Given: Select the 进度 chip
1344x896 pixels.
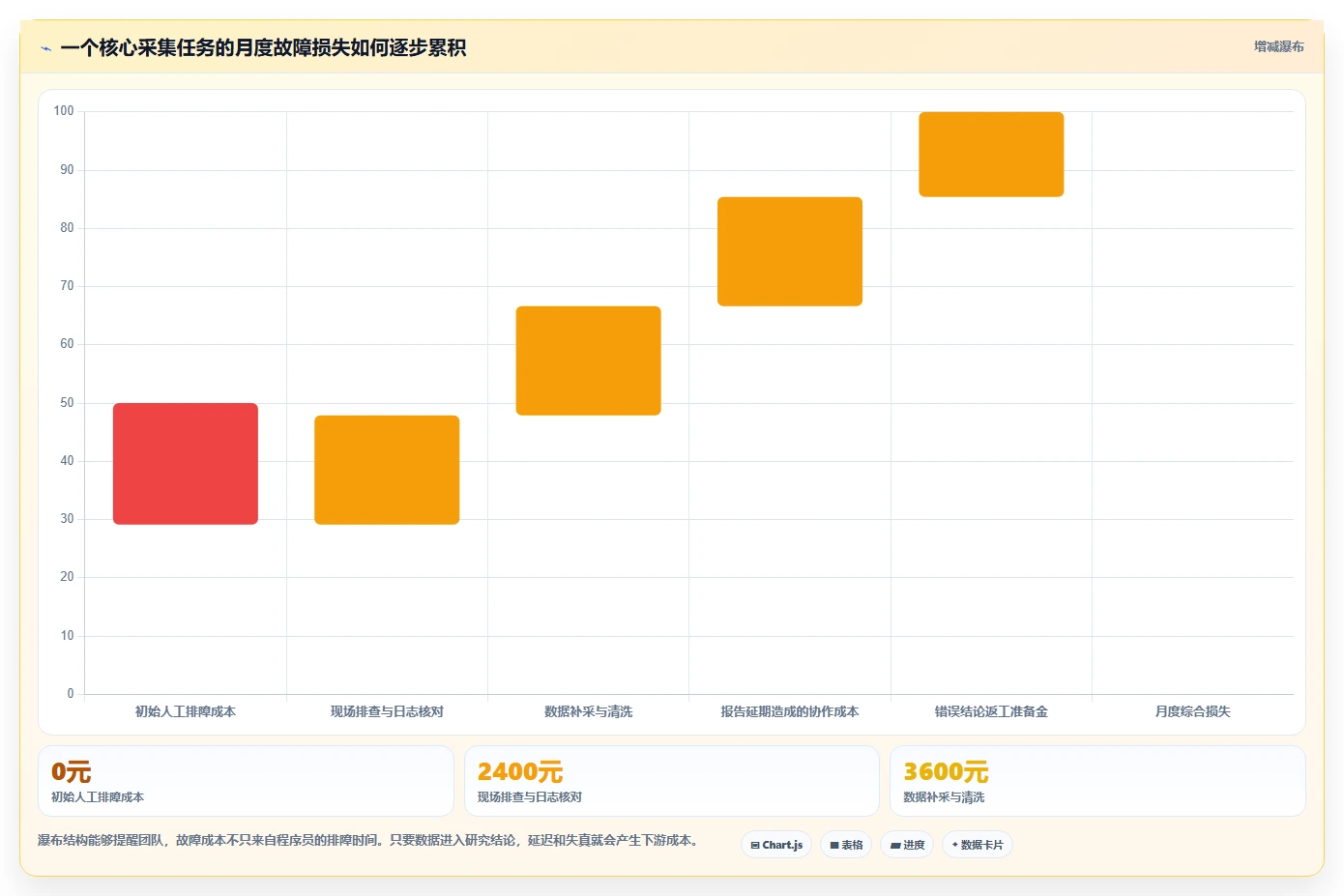Looking at the screenshot, I should tap(907, 845).
